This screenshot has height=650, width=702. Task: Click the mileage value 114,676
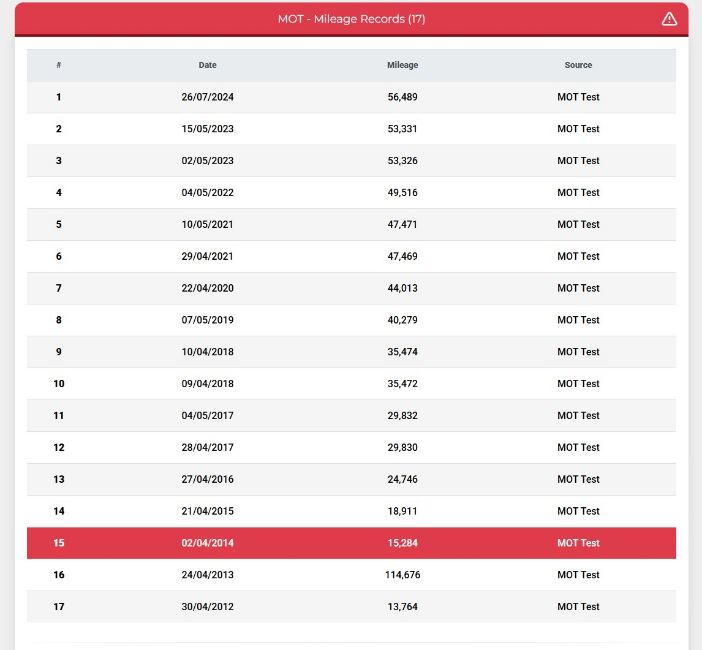[402, 575]
